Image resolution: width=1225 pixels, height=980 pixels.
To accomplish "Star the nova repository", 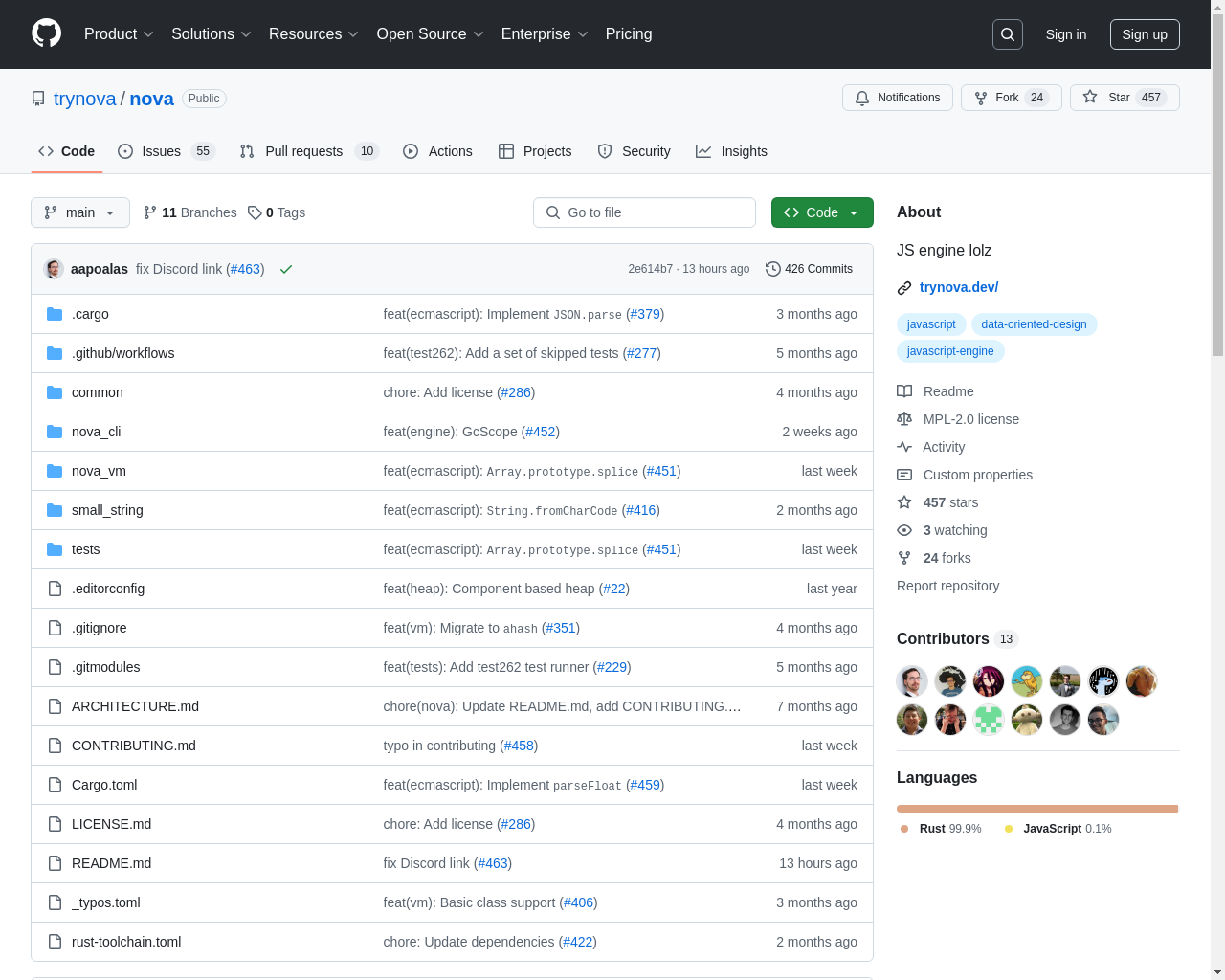I will pos(1125,98).
